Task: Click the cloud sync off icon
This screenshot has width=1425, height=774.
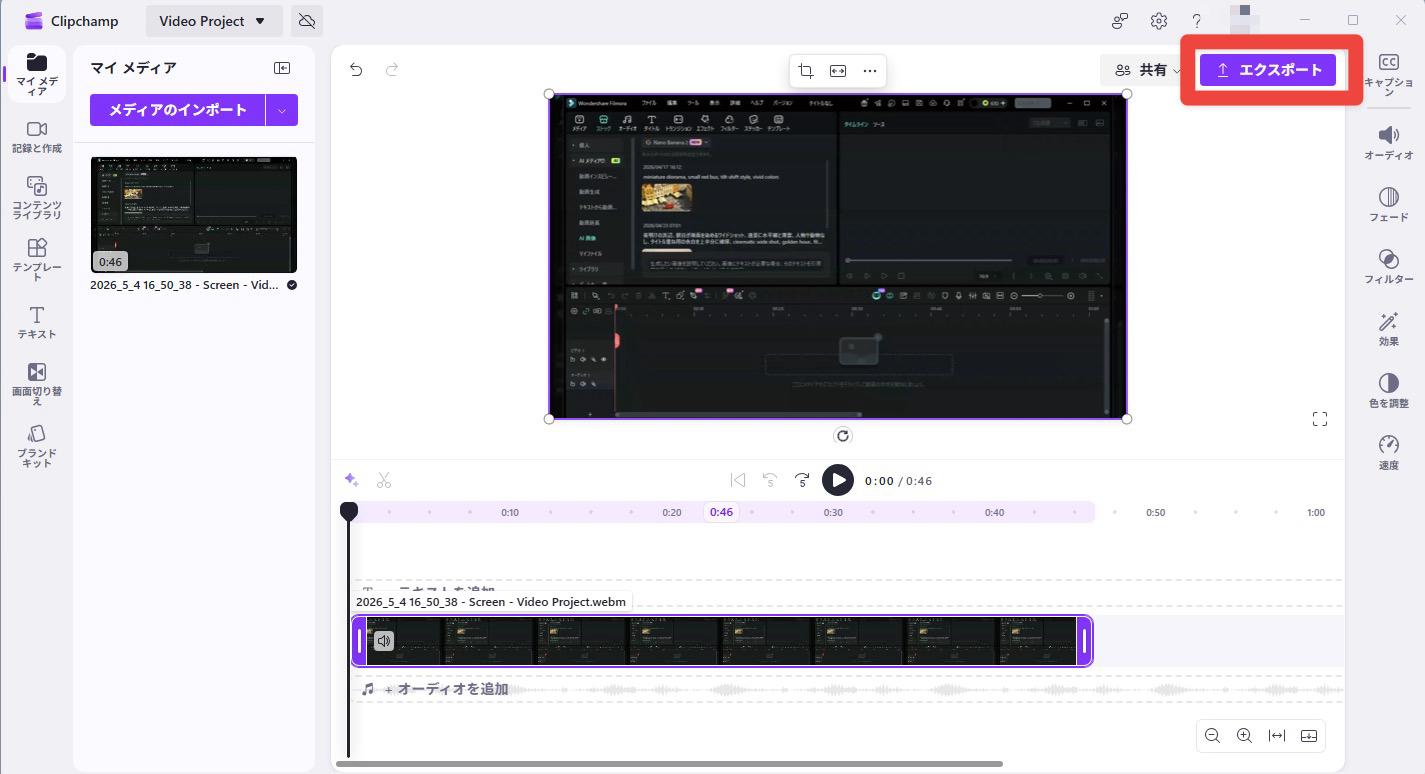Action: (307, 21)
